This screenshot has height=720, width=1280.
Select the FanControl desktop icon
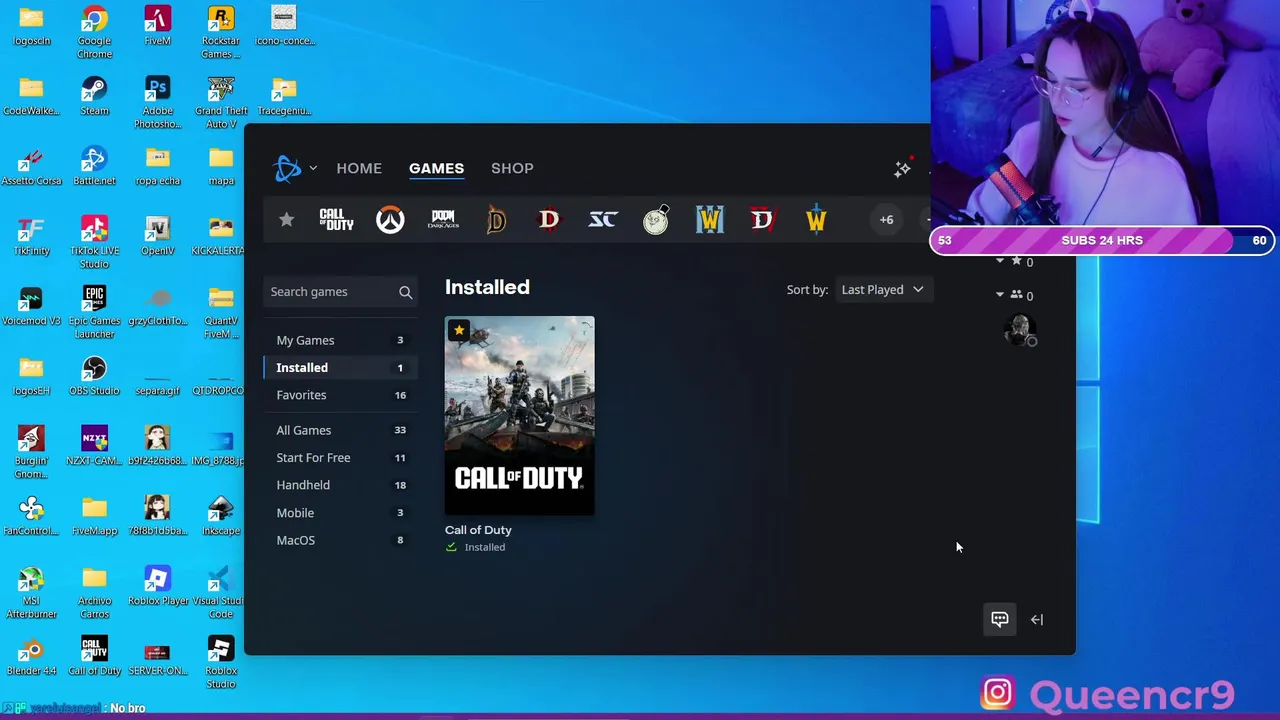[x=31, y=517]
